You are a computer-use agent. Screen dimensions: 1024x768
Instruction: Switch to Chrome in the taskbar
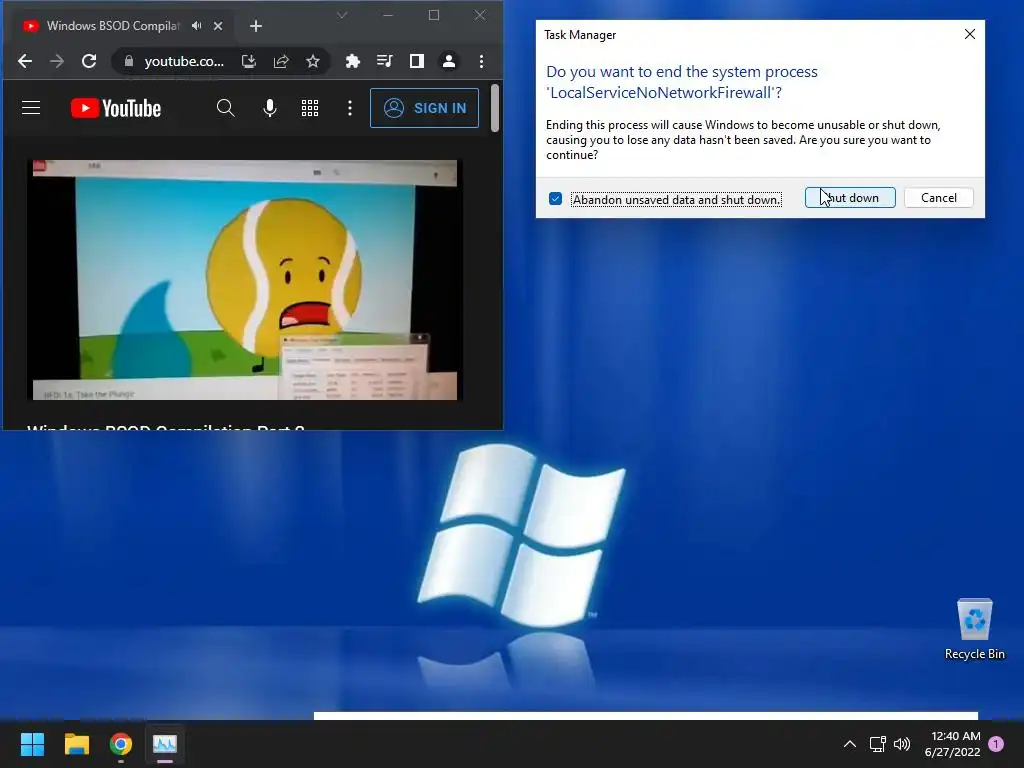pos(121,744)
